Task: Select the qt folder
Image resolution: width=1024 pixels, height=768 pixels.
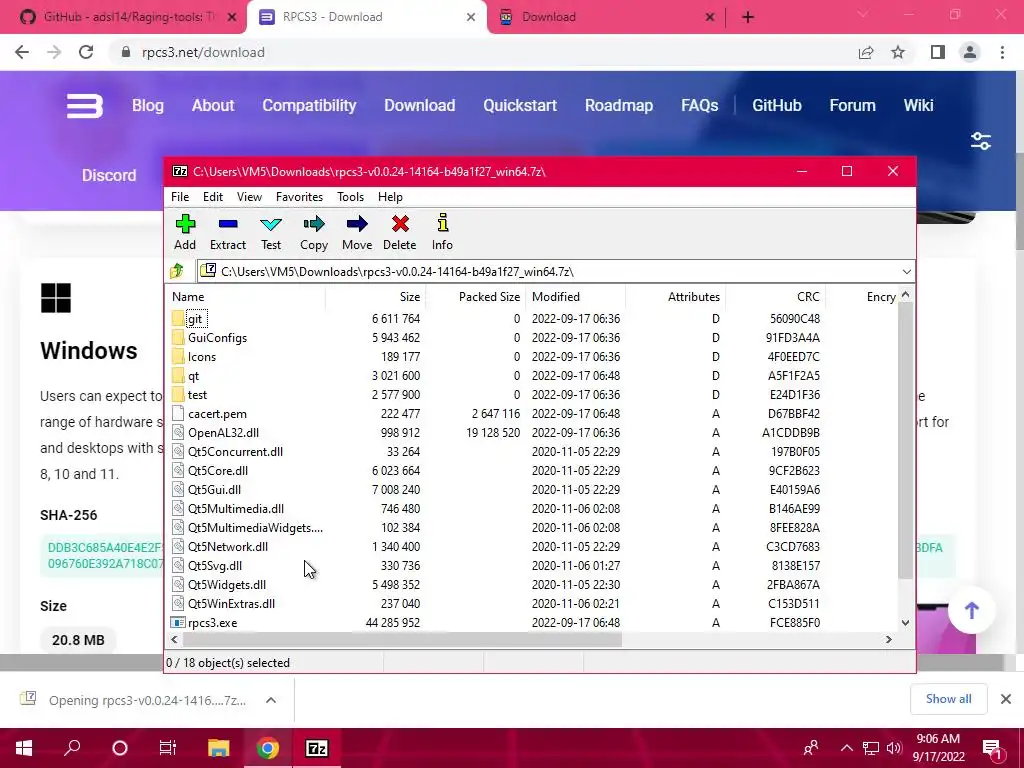Action: 193,376
